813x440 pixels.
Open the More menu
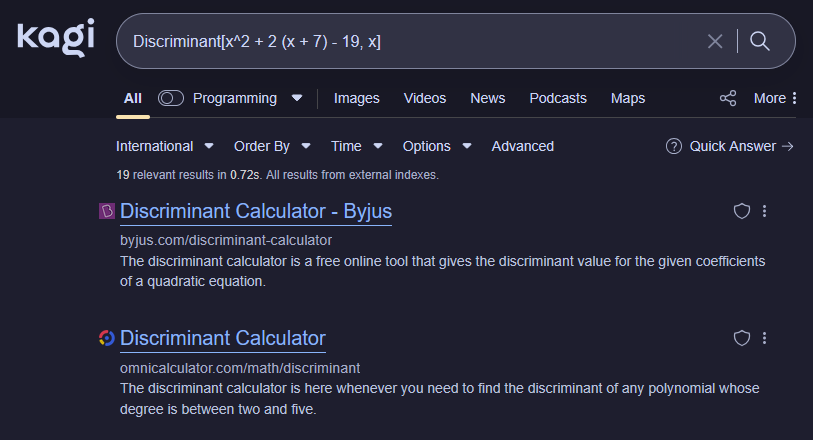776,98
